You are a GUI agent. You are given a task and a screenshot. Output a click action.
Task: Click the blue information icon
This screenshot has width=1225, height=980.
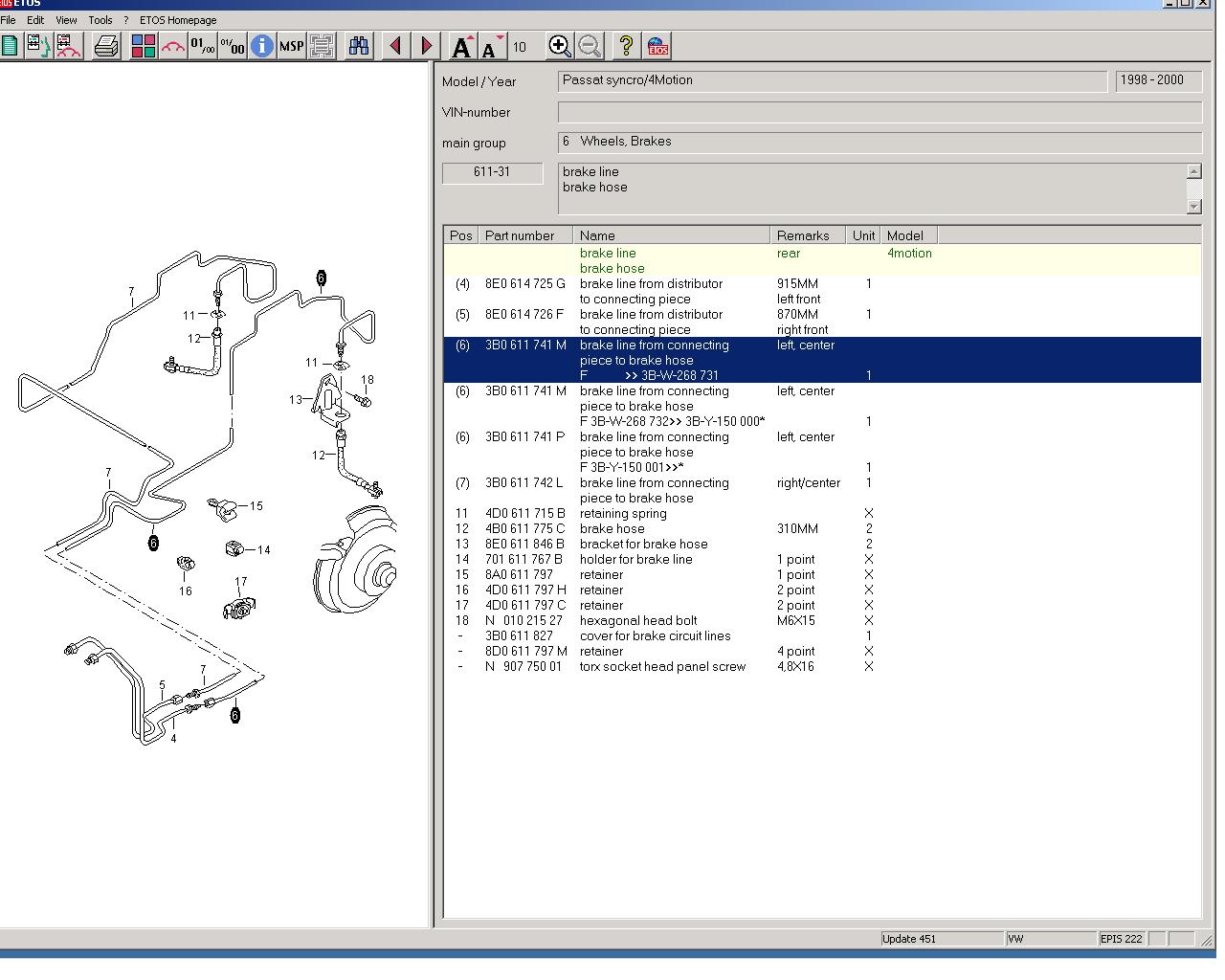[x=261, y=46]
